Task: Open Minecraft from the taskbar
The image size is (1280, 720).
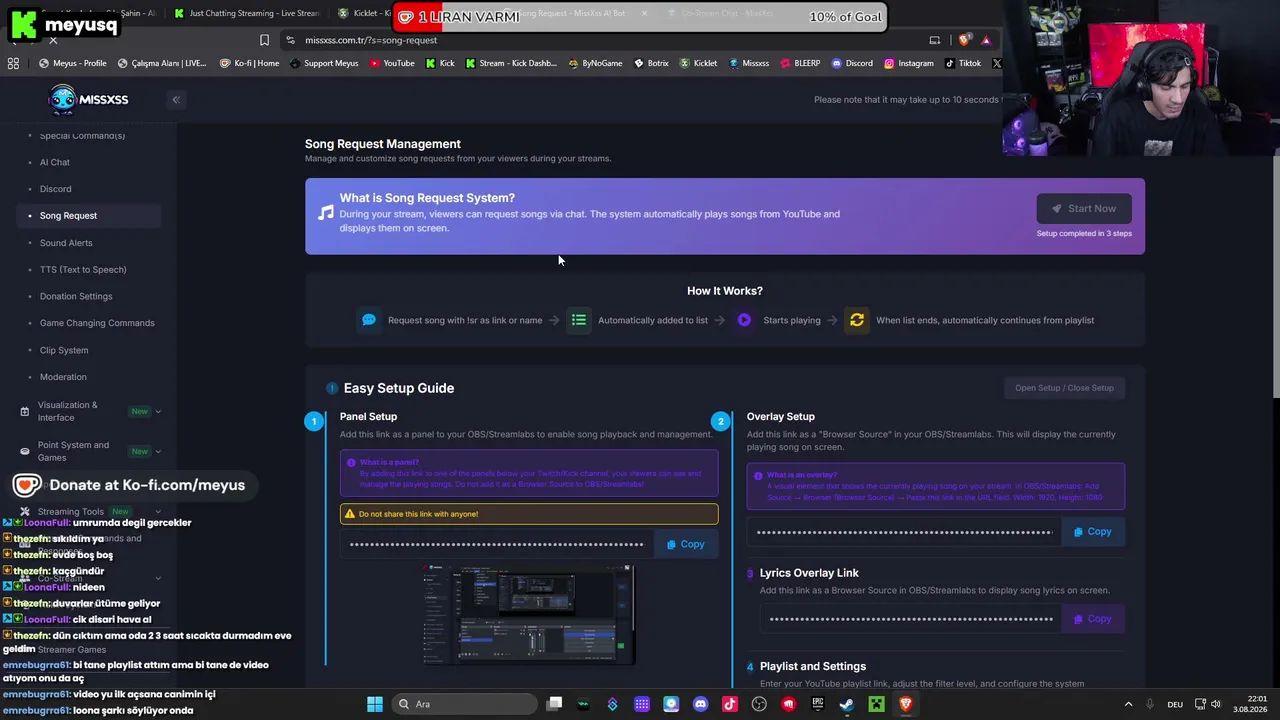Action: (876, 704)
